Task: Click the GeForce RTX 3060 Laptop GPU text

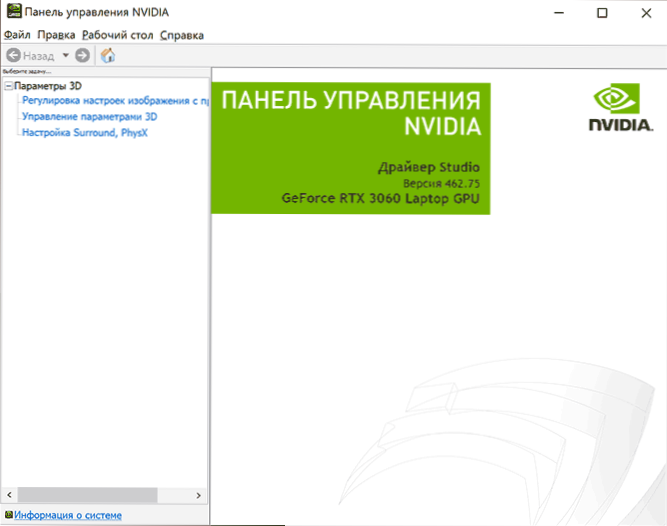Action: (380, 198)
